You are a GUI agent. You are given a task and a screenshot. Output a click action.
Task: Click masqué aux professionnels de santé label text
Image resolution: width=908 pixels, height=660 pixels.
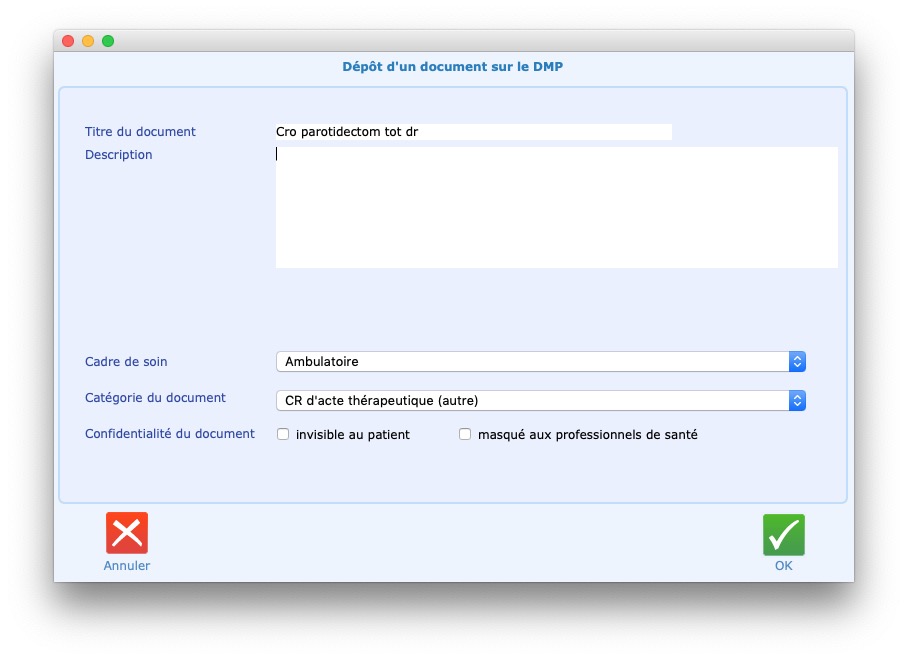tap(588, 435)
